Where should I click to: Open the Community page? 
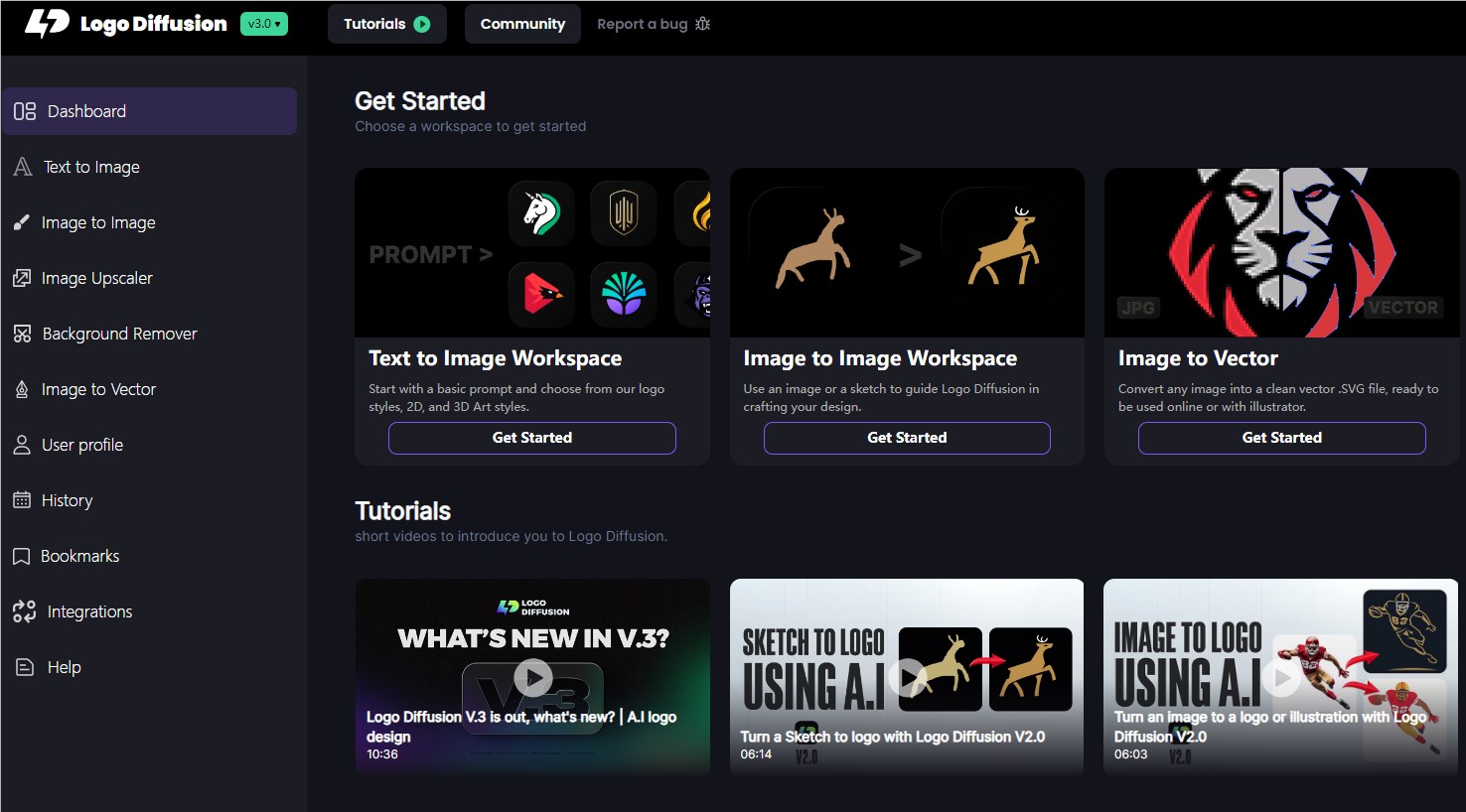point(522,24)
